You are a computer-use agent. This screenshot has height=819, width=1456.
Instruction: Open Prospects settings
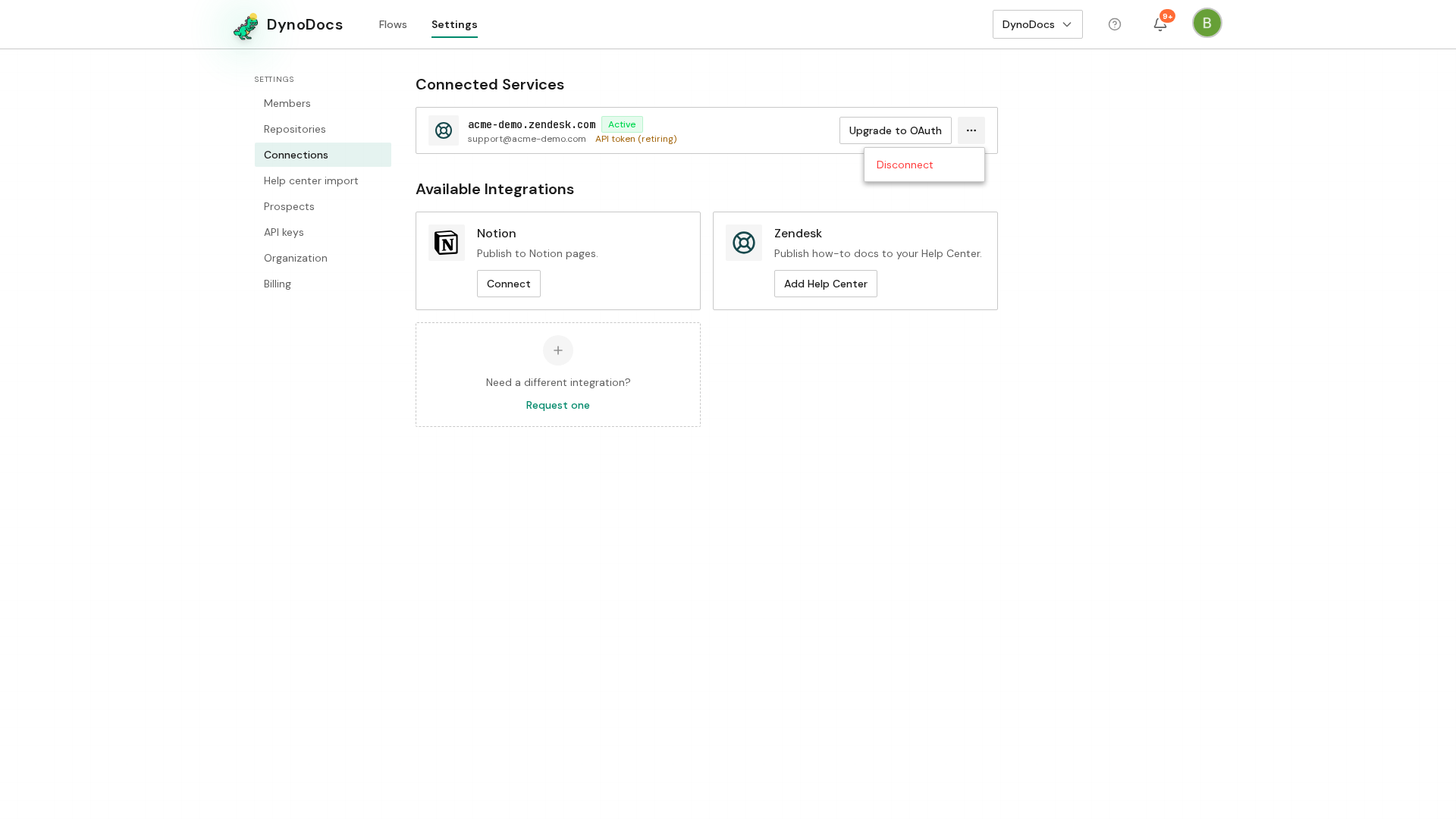coord(323,206)
